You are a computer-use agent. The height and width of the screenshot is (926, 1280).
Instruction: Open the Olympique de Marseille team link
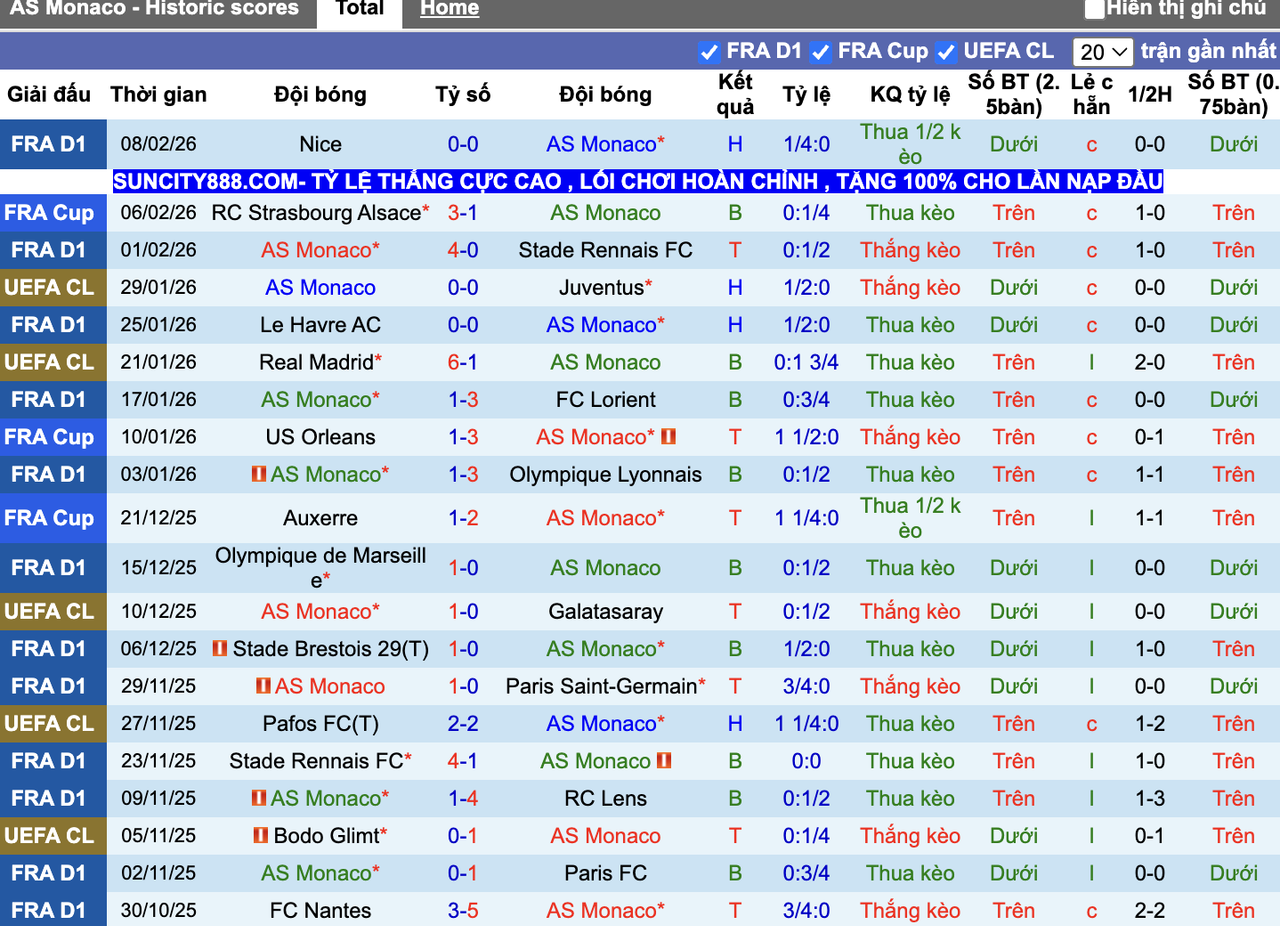pos(320,567)
